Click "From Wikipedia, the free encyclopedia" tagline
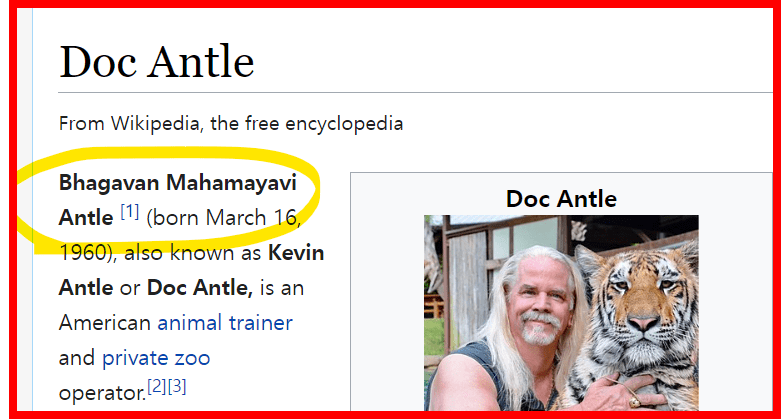Image resolution: width=781 pixels, height=419 pixels. (x=231, y=124)
